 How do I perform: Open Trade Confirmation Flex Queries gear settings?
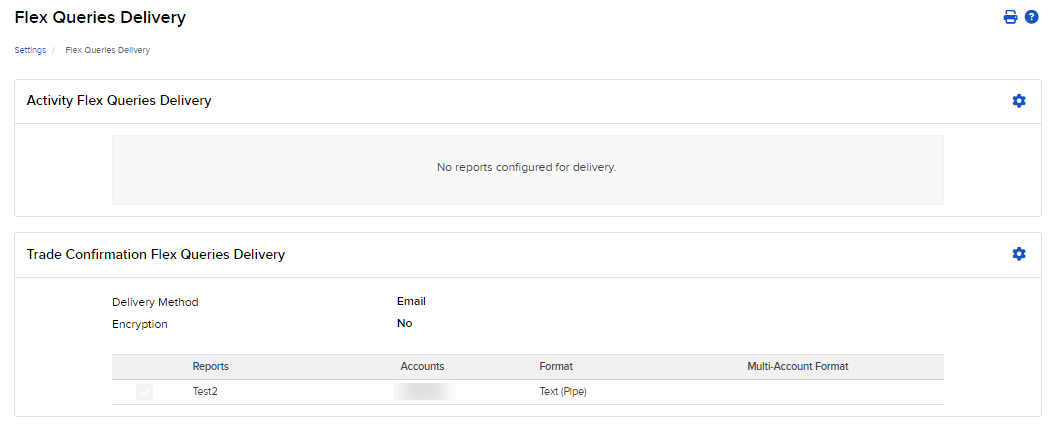[1019, 254]
